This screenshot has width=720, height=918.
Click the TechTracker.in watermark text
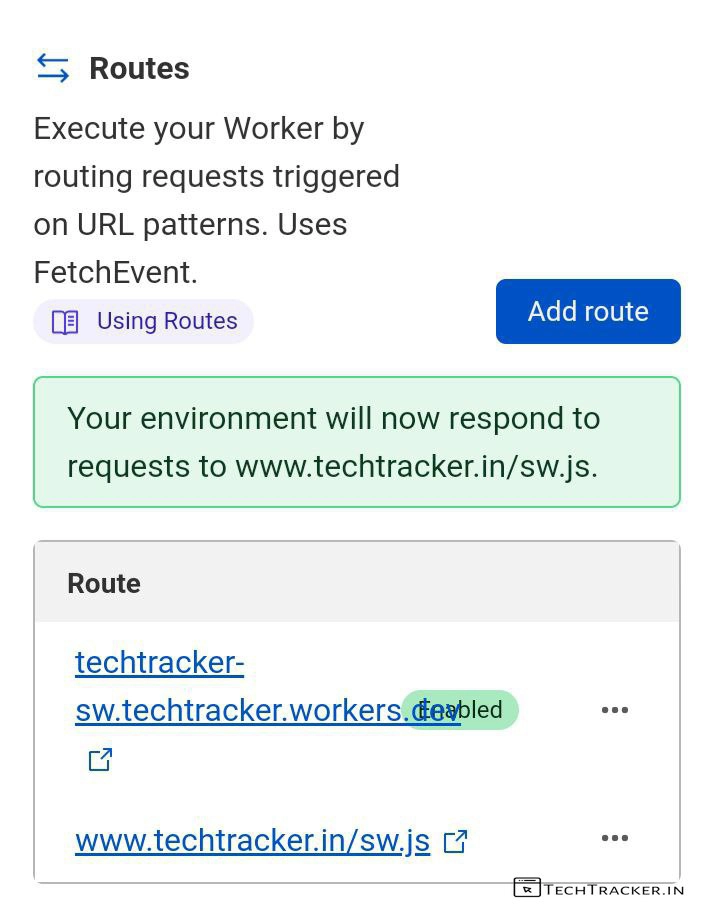(614, 889)
